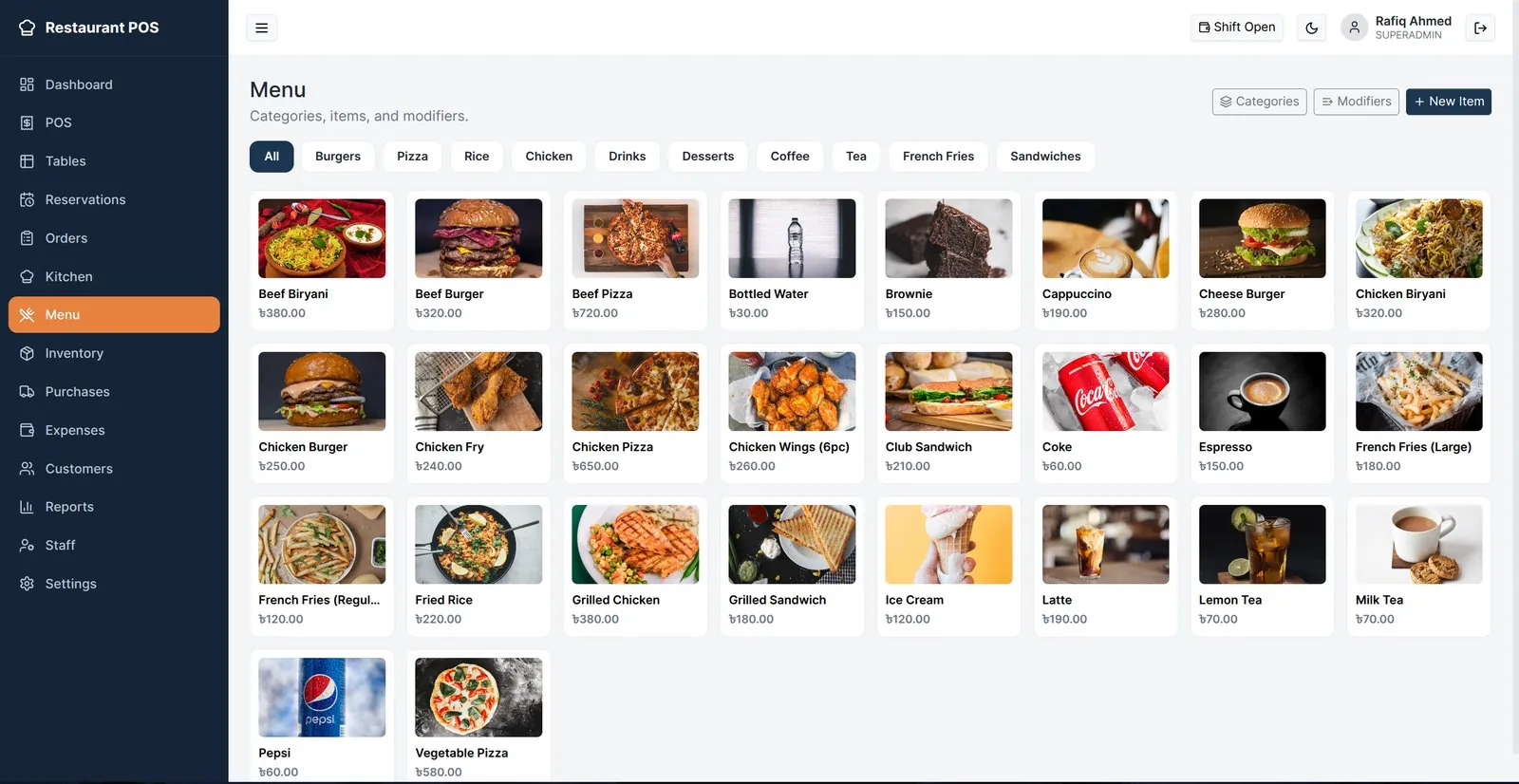1519x784 pixels.
Task: Click the Inventory box icon
Action: pyautogui.click(x=27, y=353)
